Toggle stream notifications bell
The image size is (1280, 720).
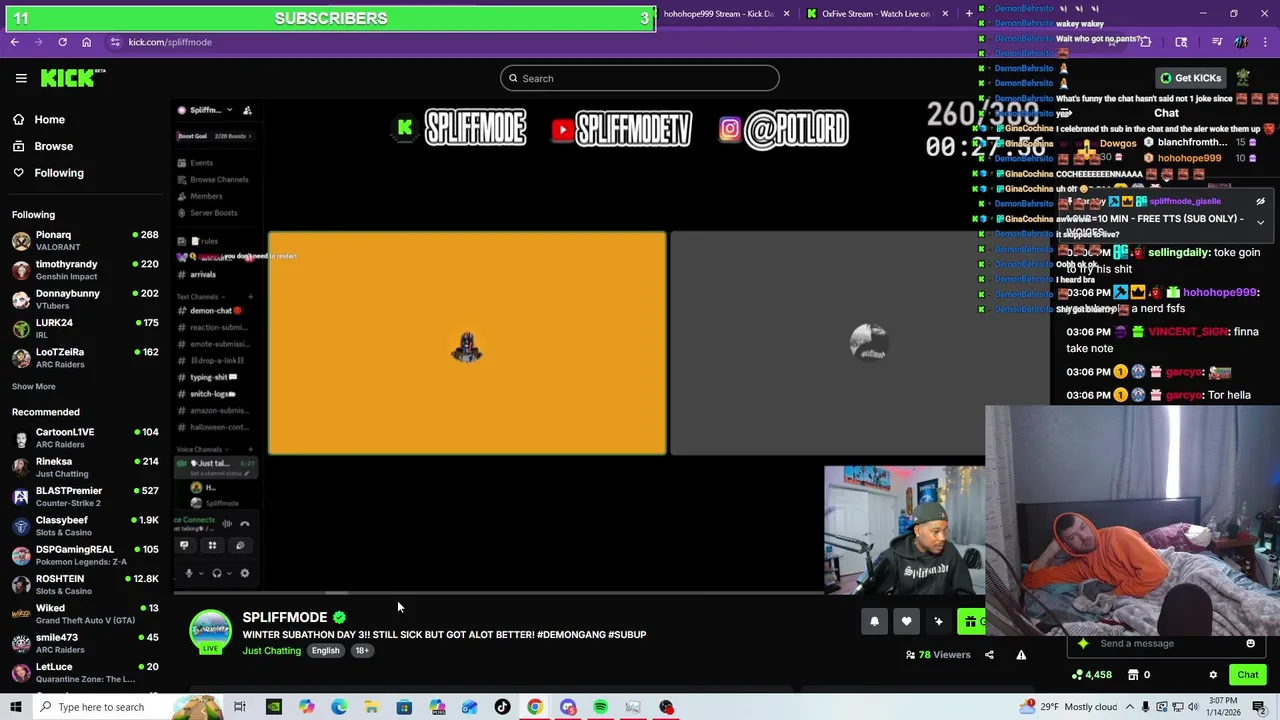874,622
